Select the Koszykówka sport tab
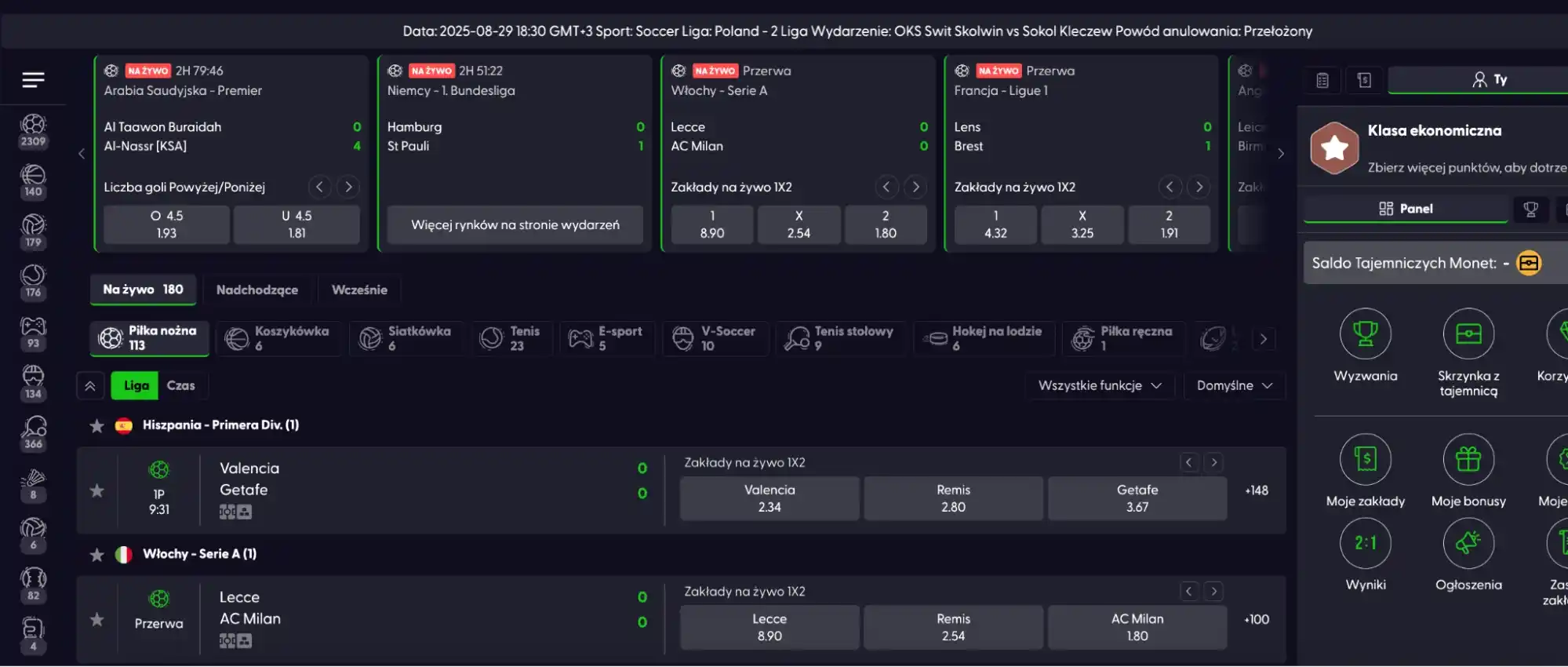This screenshot has height=667, width=1568. tap(278, 338)
